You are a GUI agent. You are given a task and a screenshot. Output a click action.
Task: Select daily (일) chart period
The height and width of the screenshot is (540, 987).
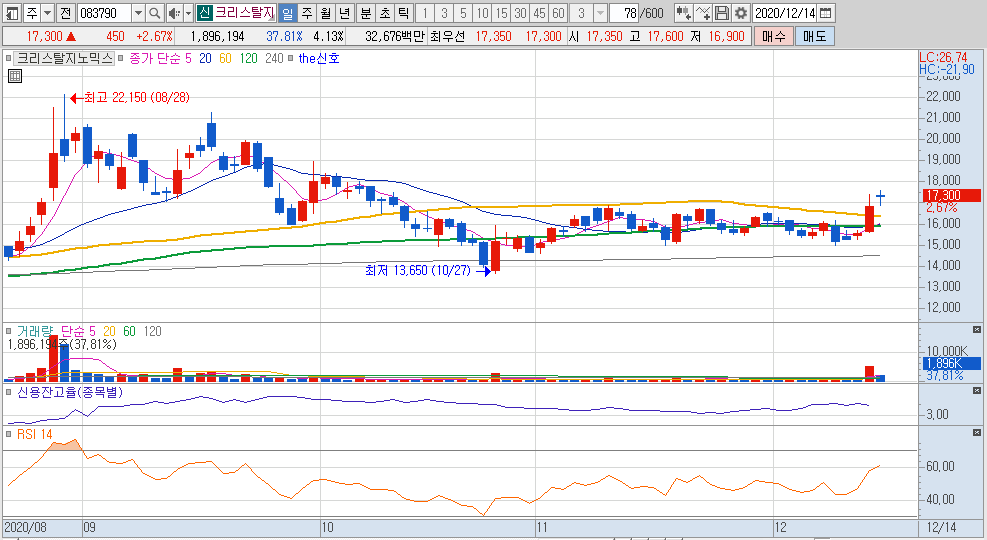point(287,13)
